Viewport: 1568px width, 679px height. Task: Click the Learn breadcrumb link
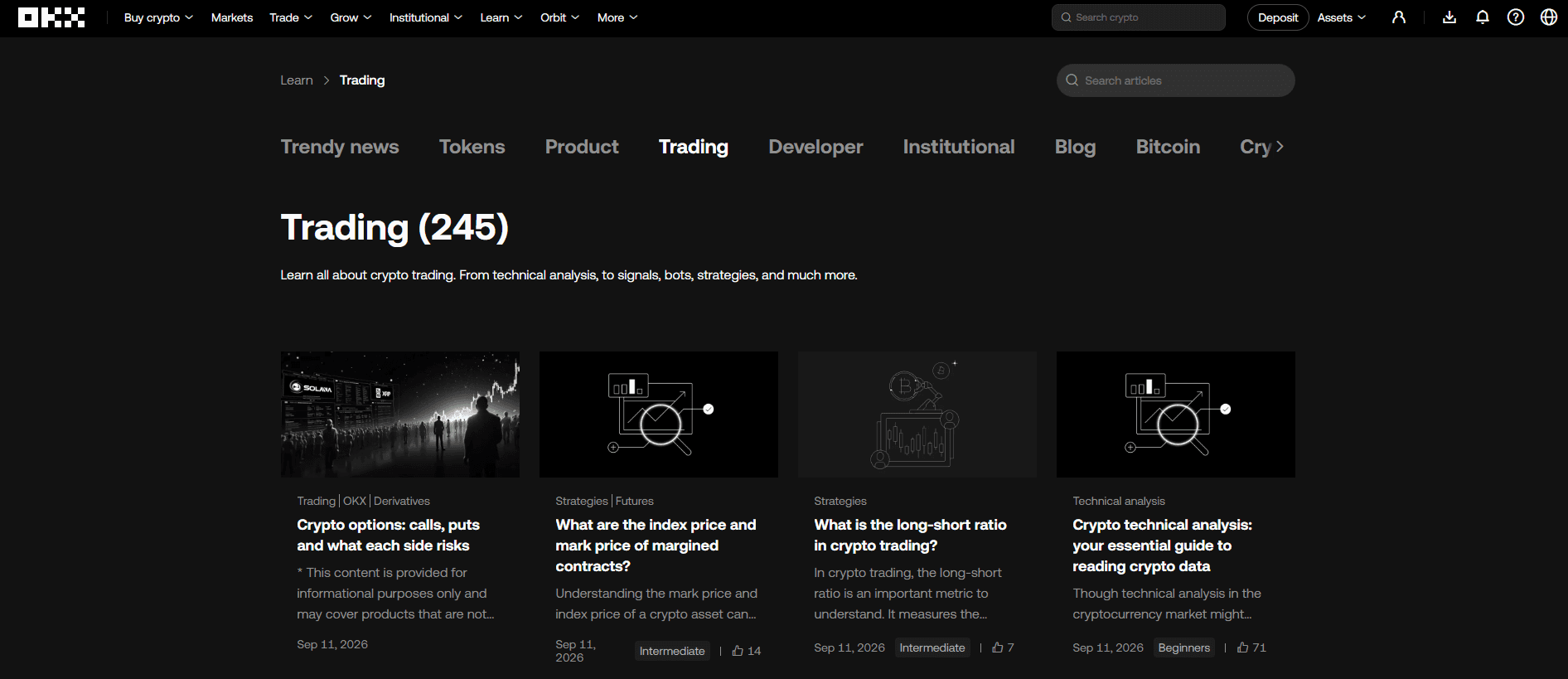[296, 80]
